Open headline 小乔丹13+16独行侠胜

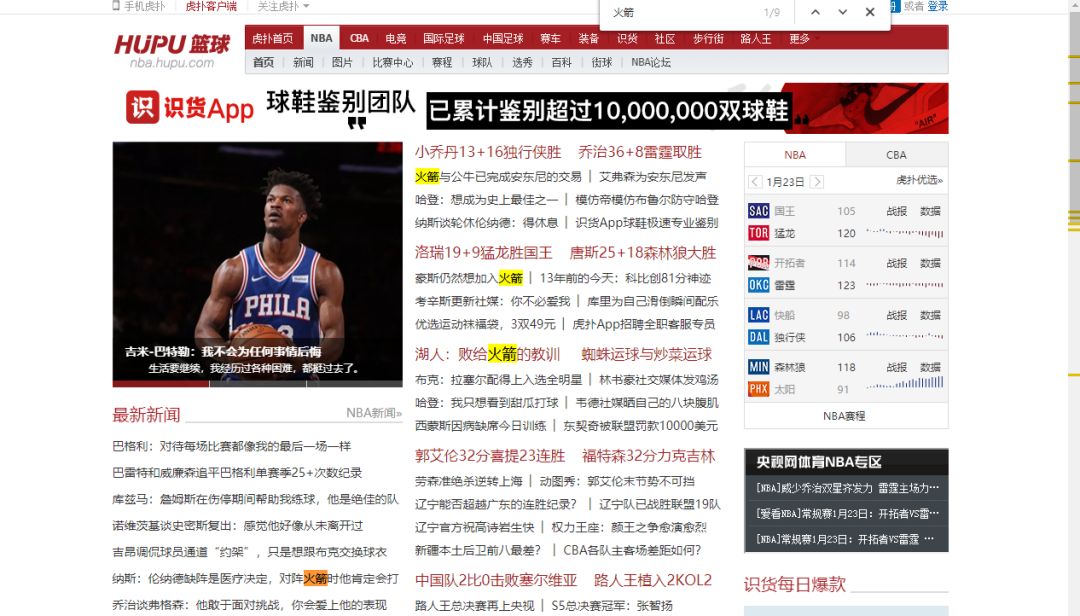tap(488, 152)
